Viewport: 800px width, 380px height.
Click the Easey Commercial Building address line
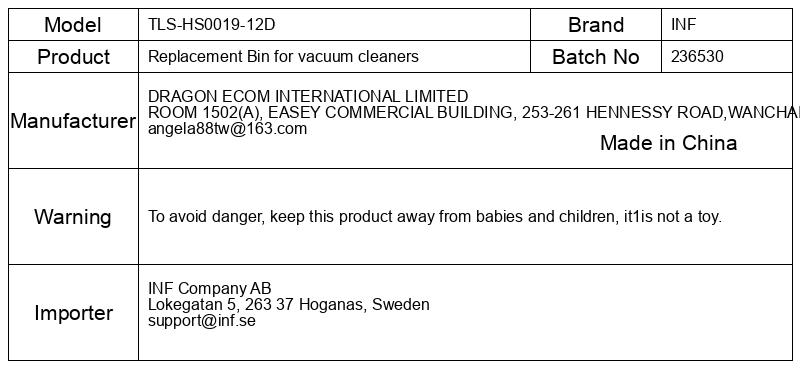pyautogui.click(x=473, y=112)
